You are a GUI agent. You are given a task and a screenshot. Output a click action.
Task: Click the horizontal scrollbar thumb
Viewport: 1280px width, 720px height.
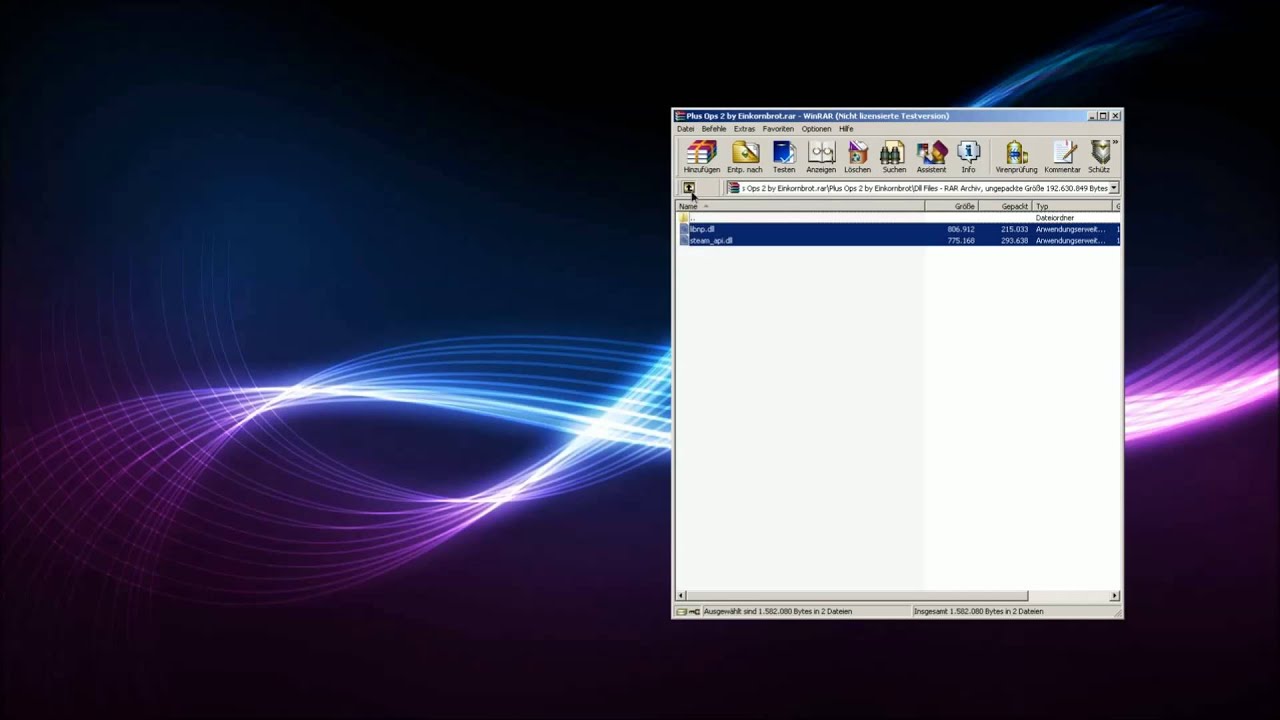point(857,596)
